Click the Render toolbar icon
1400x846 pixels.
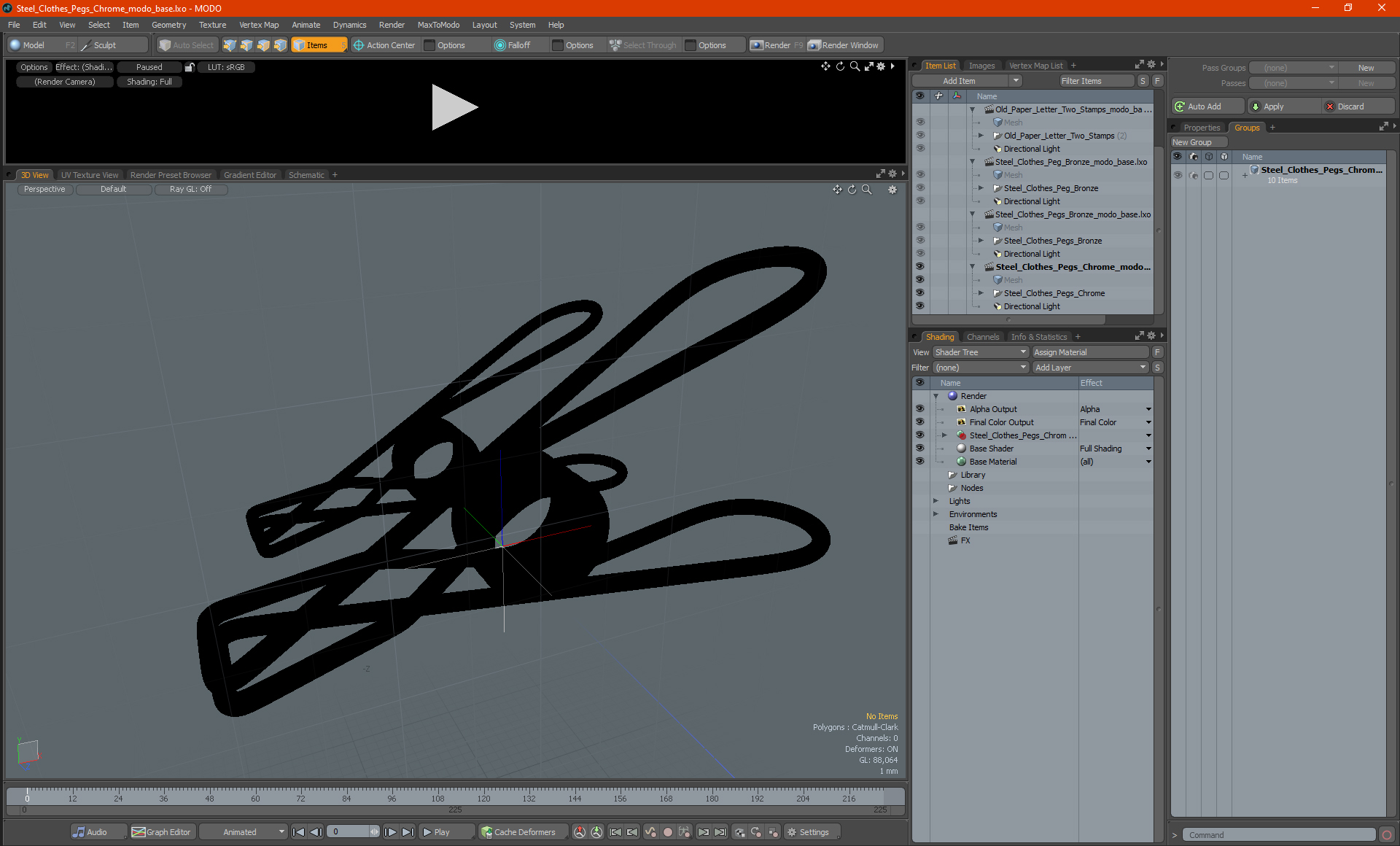click(758, 45)
